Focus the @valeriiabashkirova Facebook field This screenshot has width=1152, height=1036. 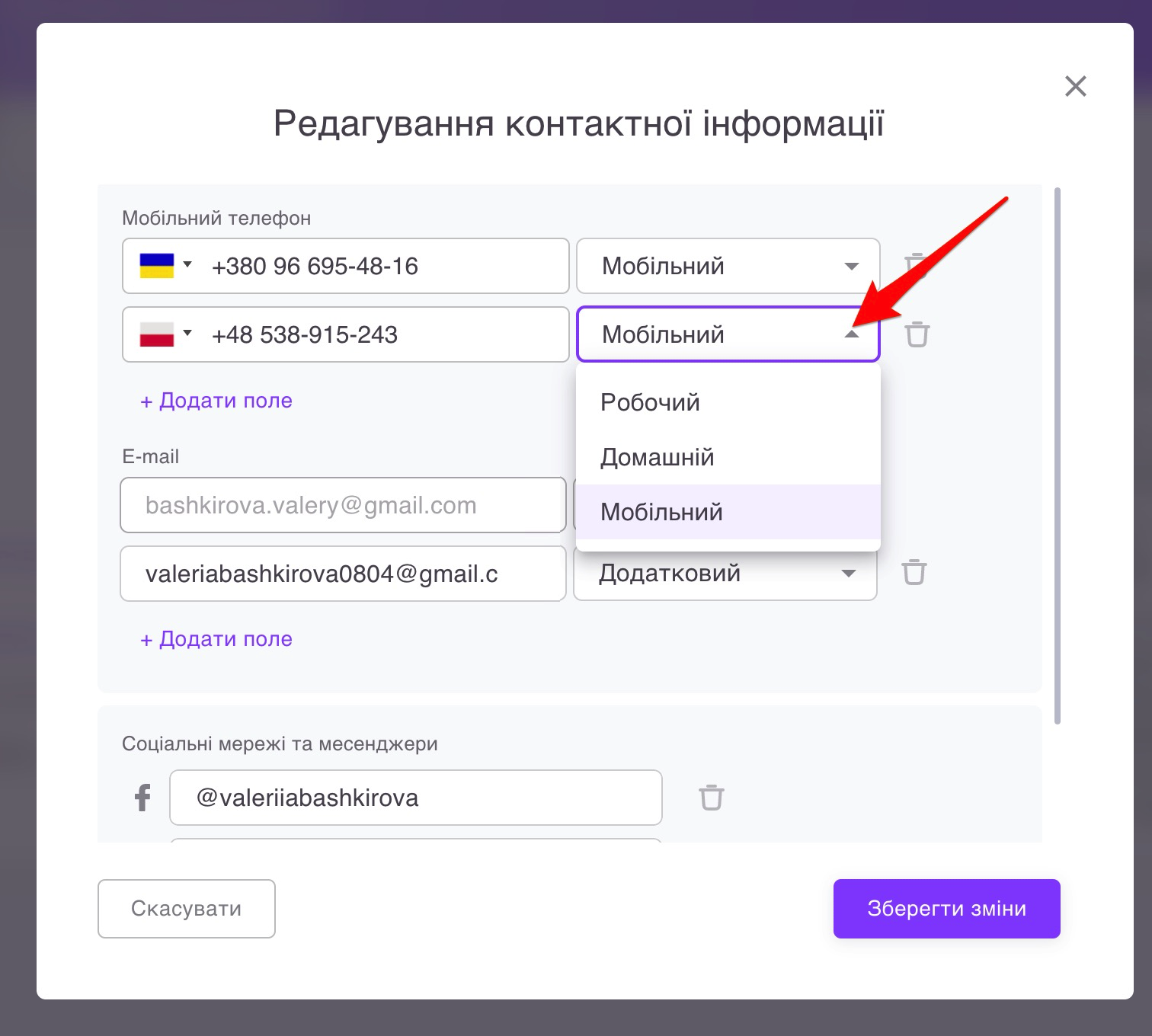tap(415, 798)
